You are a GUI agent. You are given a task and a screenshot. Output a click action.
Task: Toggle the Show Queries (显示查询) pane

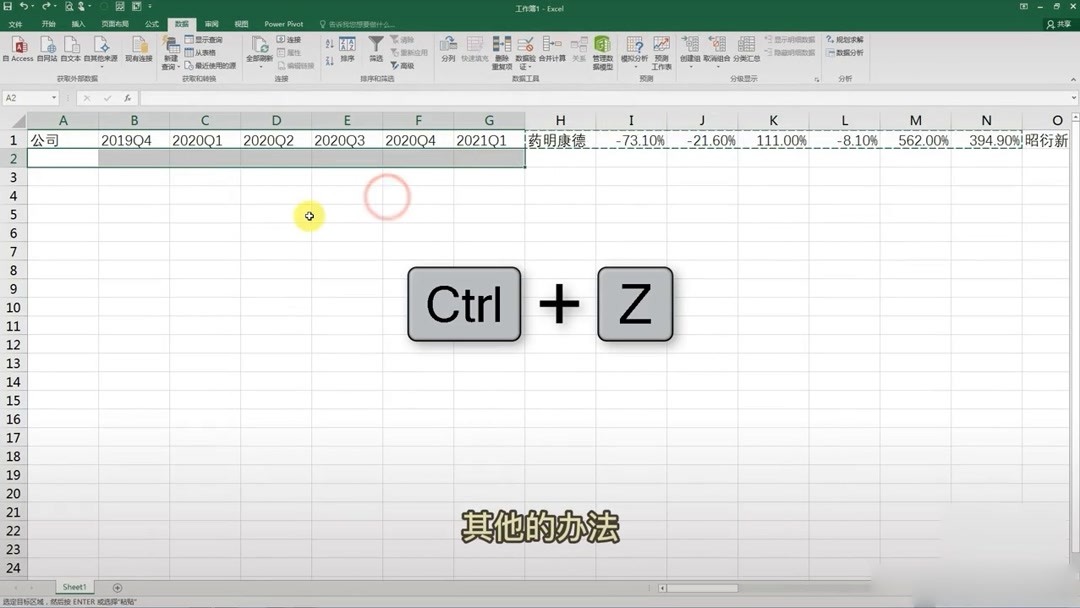pyautogui.click(x=203, y=38)
